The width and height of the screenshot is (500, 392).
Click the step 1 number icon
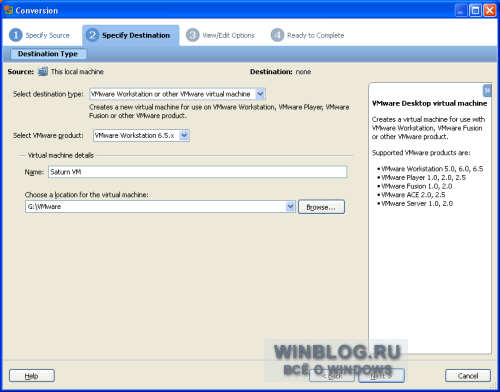coord(15,35)
